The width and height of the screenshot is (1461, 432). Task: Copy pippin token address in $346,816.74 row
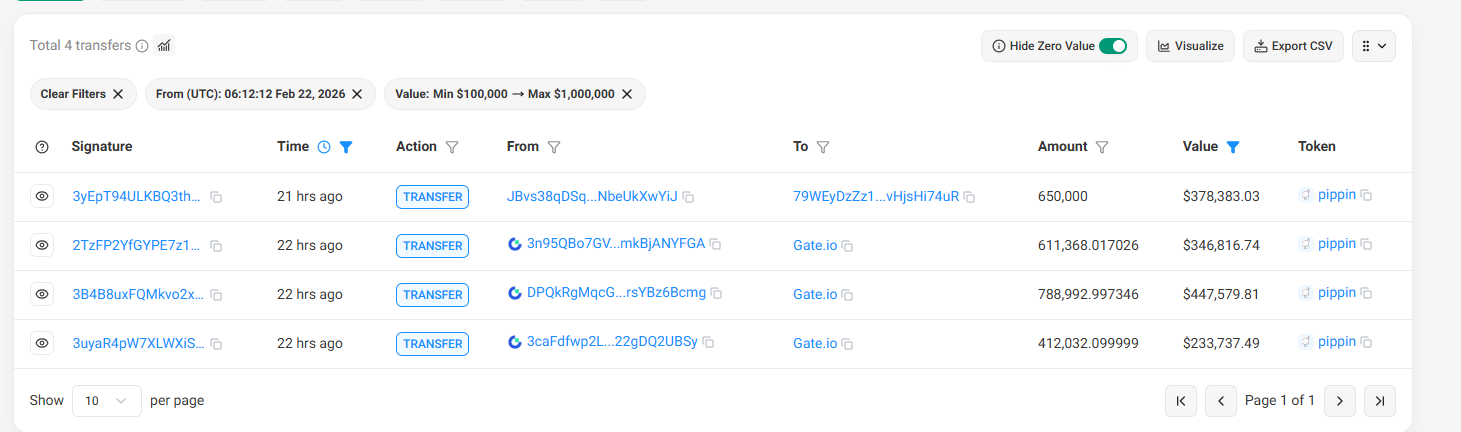coord(1366,245)
